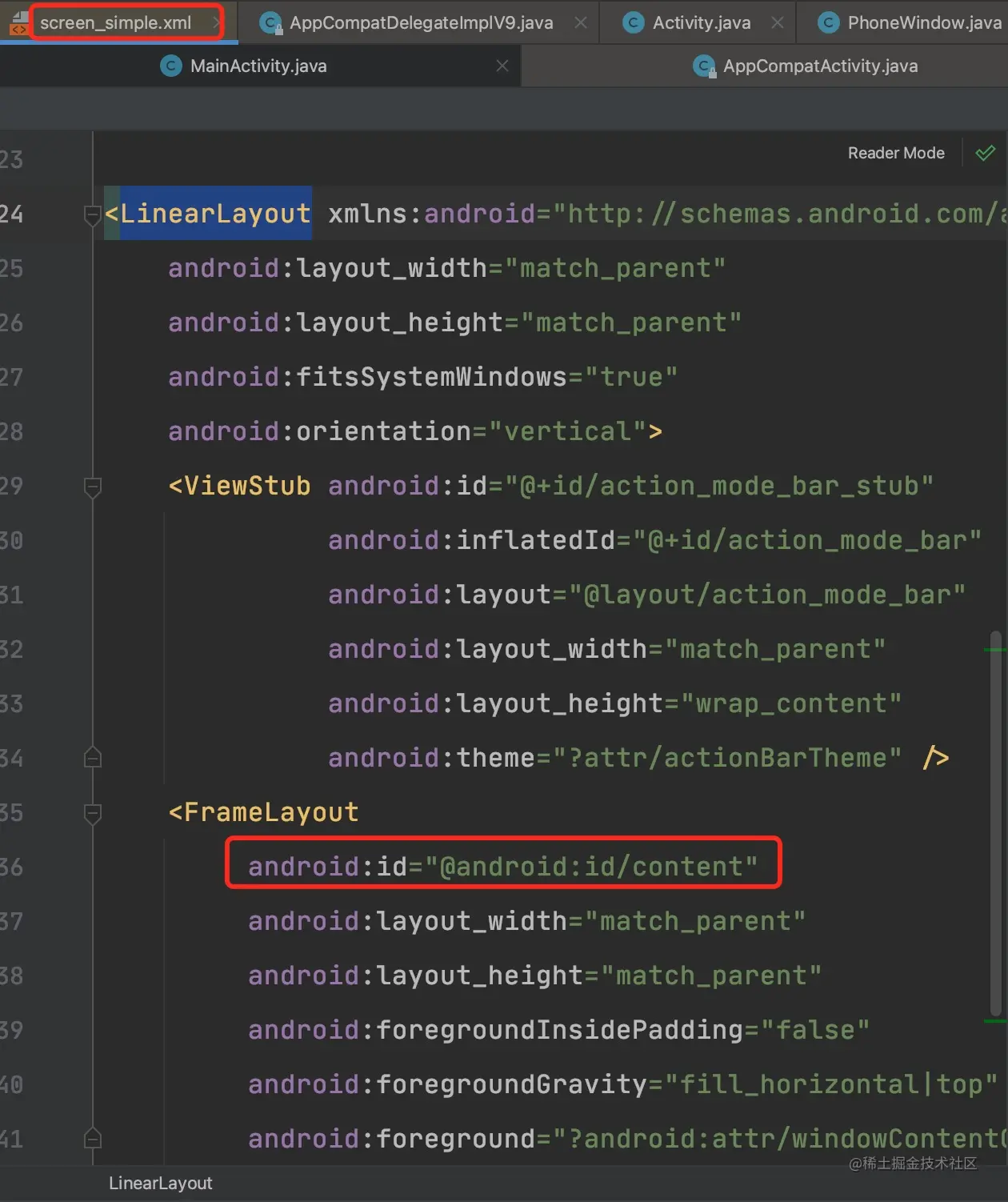The width and height of the screenshot is (1008, 1202).
Task: Click the PhoneWindow.java class icon
Action: pos(829,23)
